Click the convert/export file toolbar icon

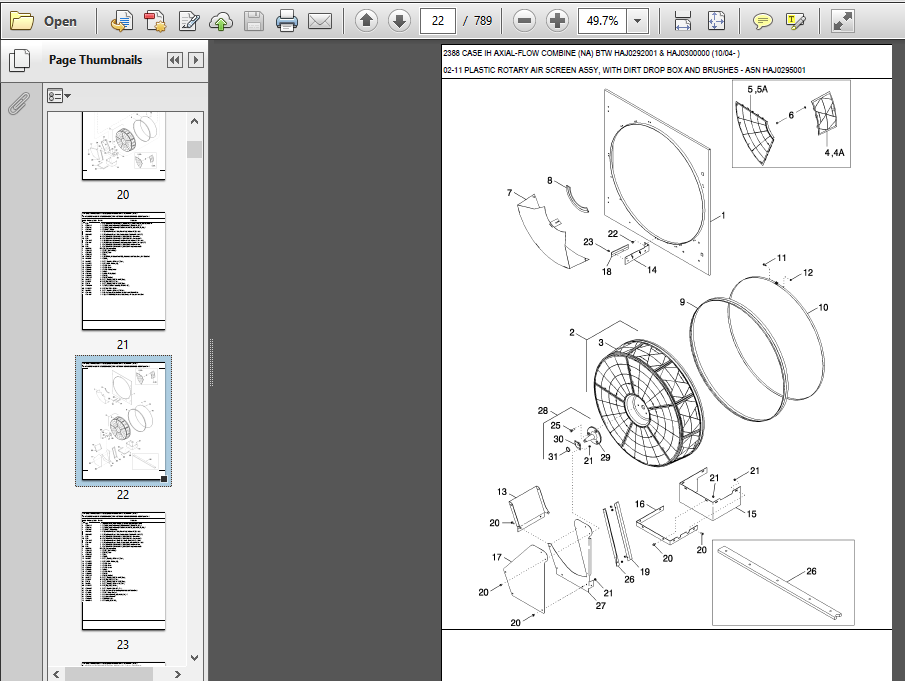tap(121, 21)
